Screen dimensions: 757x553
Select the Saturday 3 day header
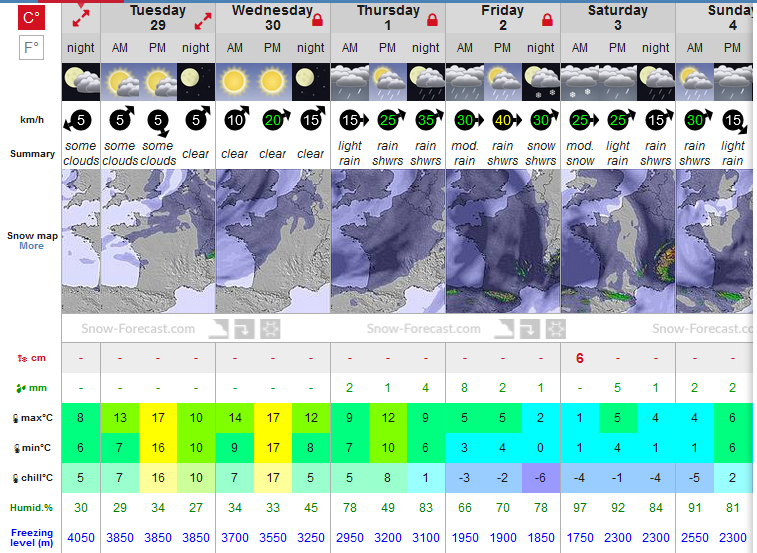click(x=617, y=18)
